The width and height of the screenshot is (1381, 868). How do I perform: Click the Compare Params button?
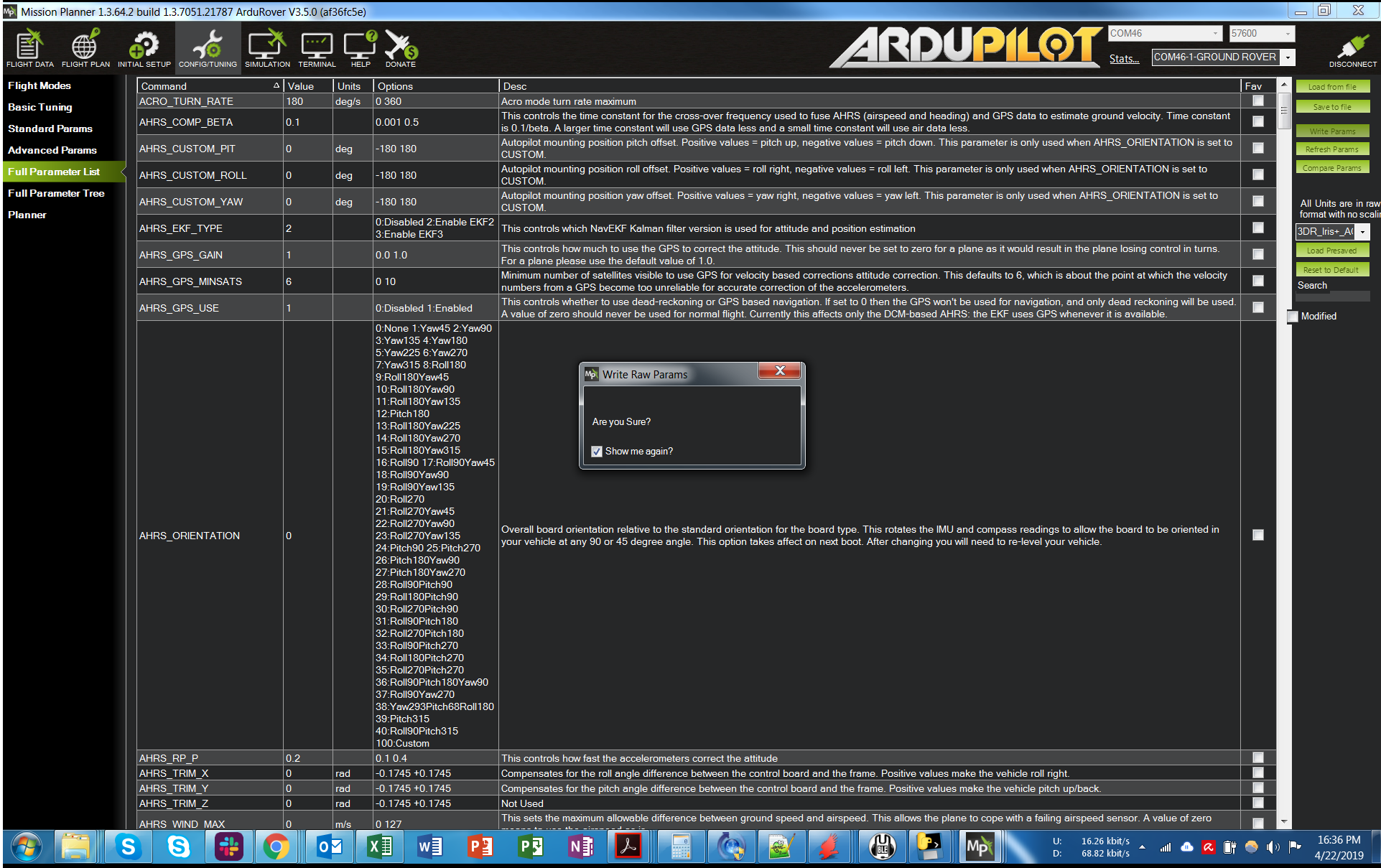click(1332, 167)
